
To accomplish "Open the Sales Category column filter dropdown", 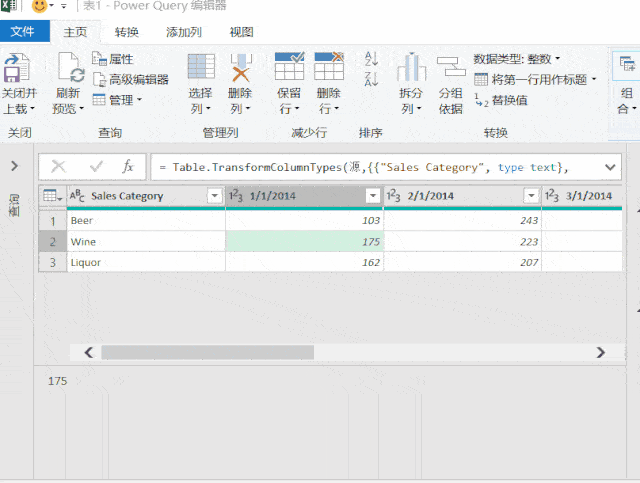I will (x=214, y=196).
